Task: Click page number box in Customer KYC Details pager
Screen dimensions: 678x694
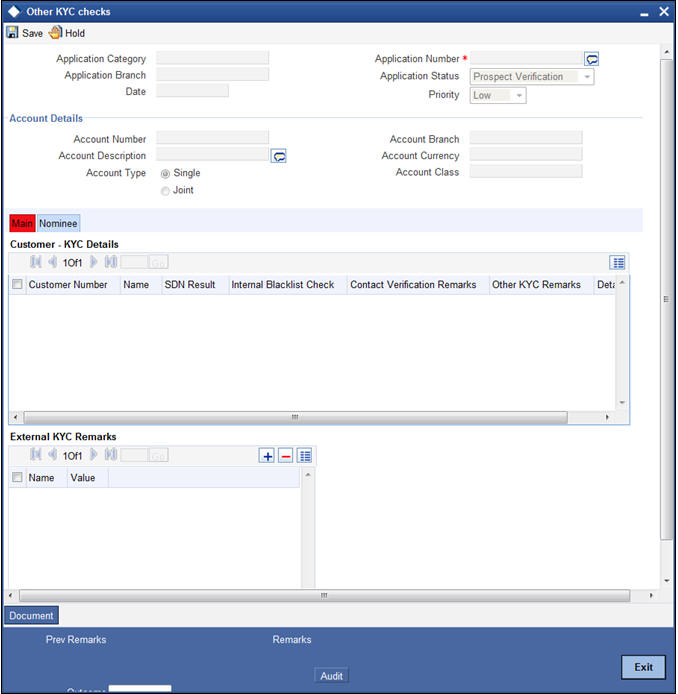Action: pos(135,262)
